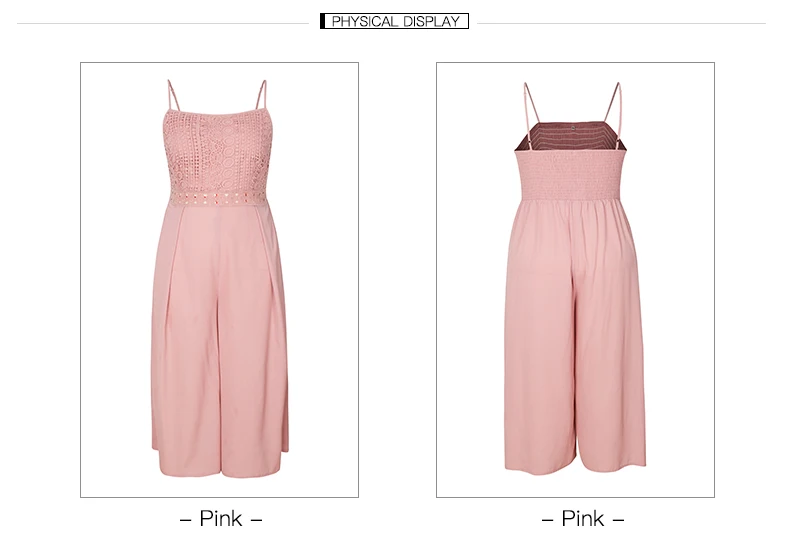Open the front view jumpsuit image

(219, 280)
